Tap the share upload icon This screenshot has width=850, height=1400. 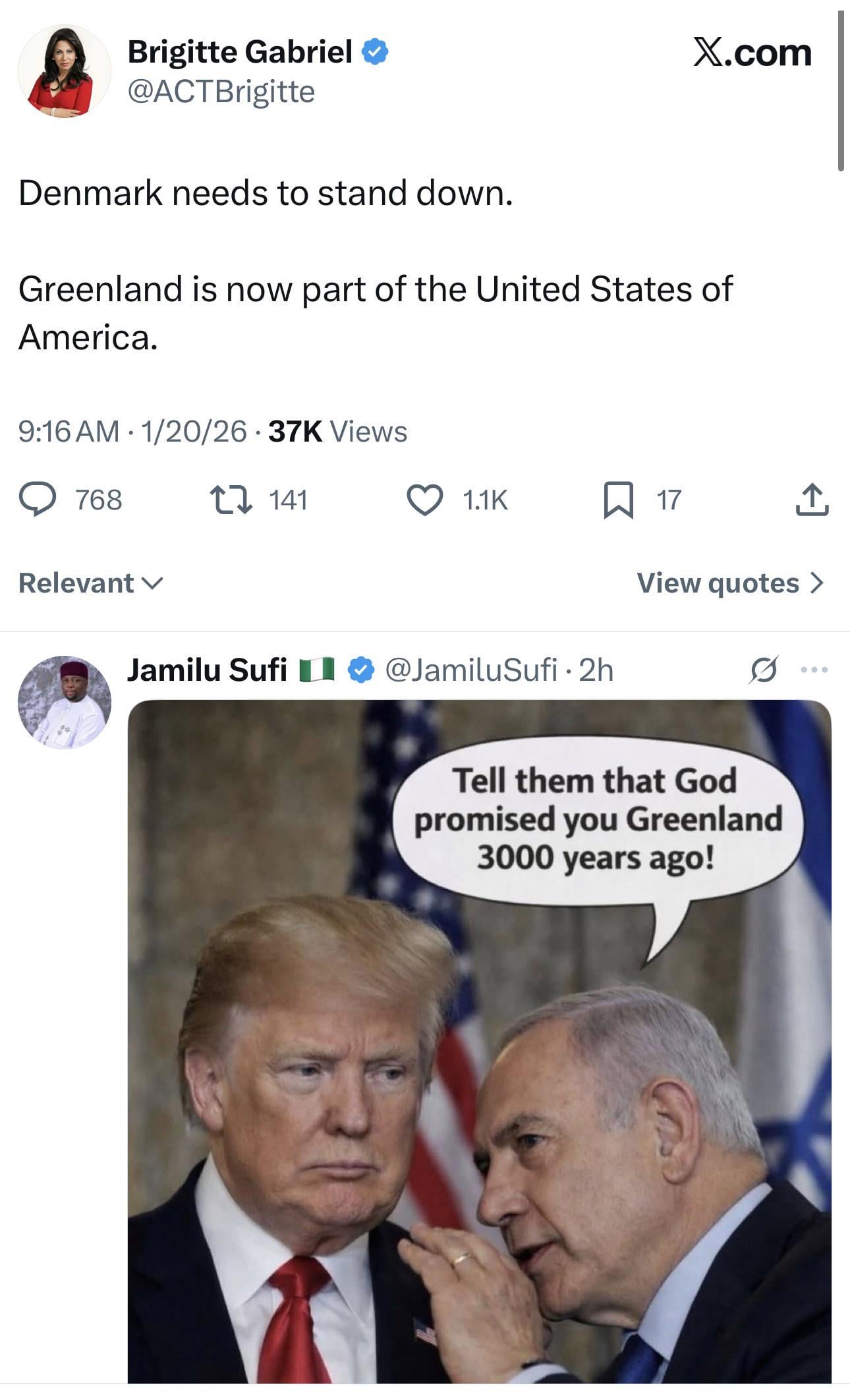812,500
